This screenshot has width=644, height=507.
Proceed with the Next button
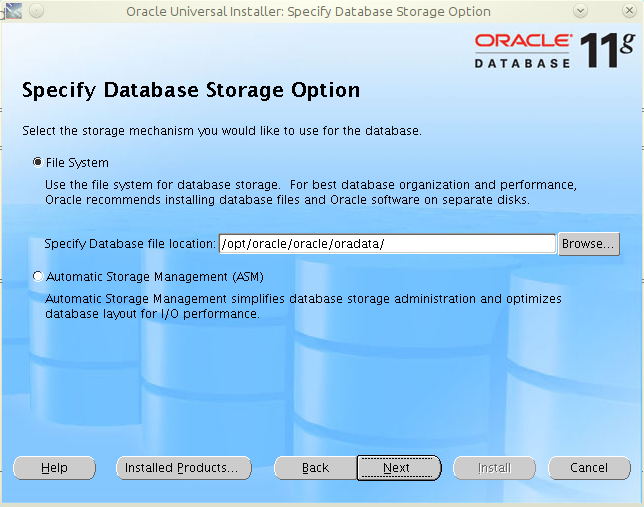coord(399,468)
